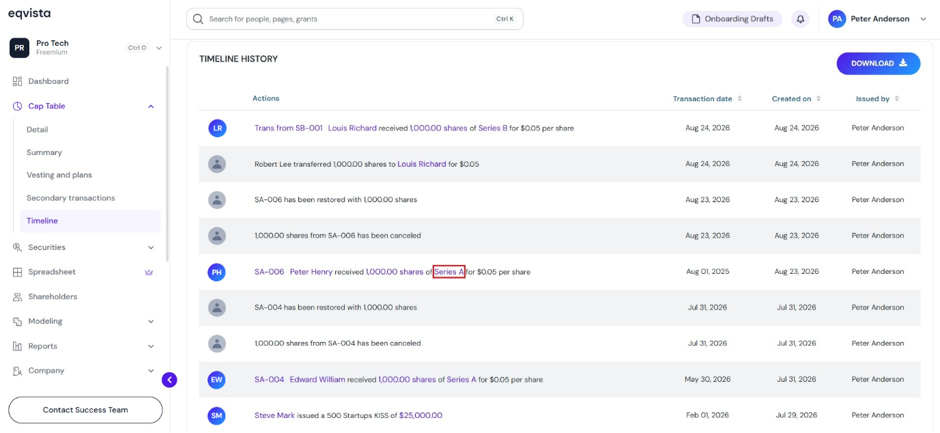The width and height of the screenshot is (940, 433).
Task: Open Series A link in Peter Henry row
Action: (x=450, y=272)
